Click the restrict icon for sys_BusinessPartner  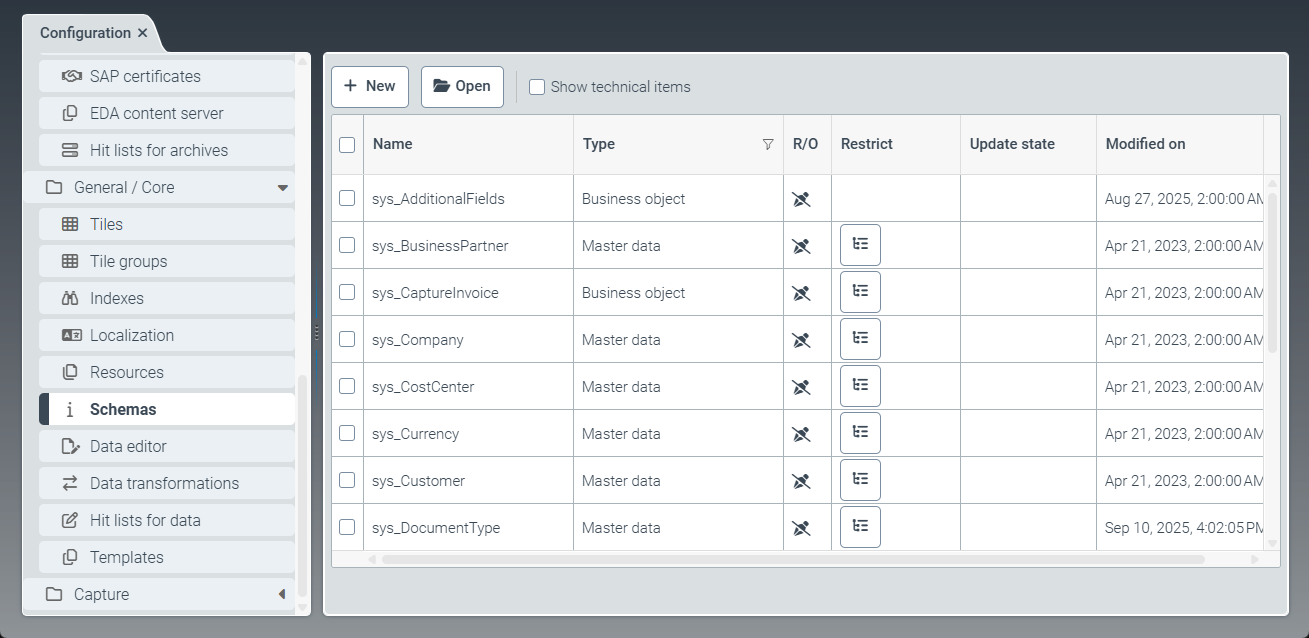point(860,245)
